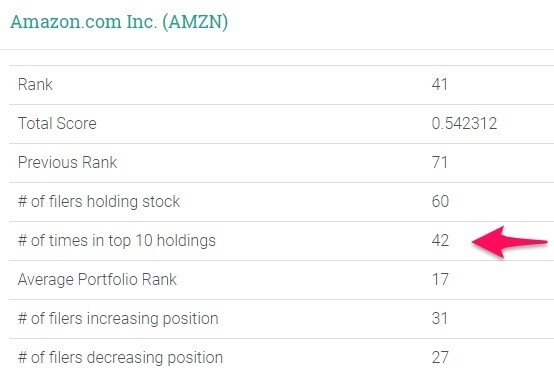This screenshot has width=554, height=386.
Task: Click the red arrow annotation
Action: pyautogui.click(x=509, y=242)
